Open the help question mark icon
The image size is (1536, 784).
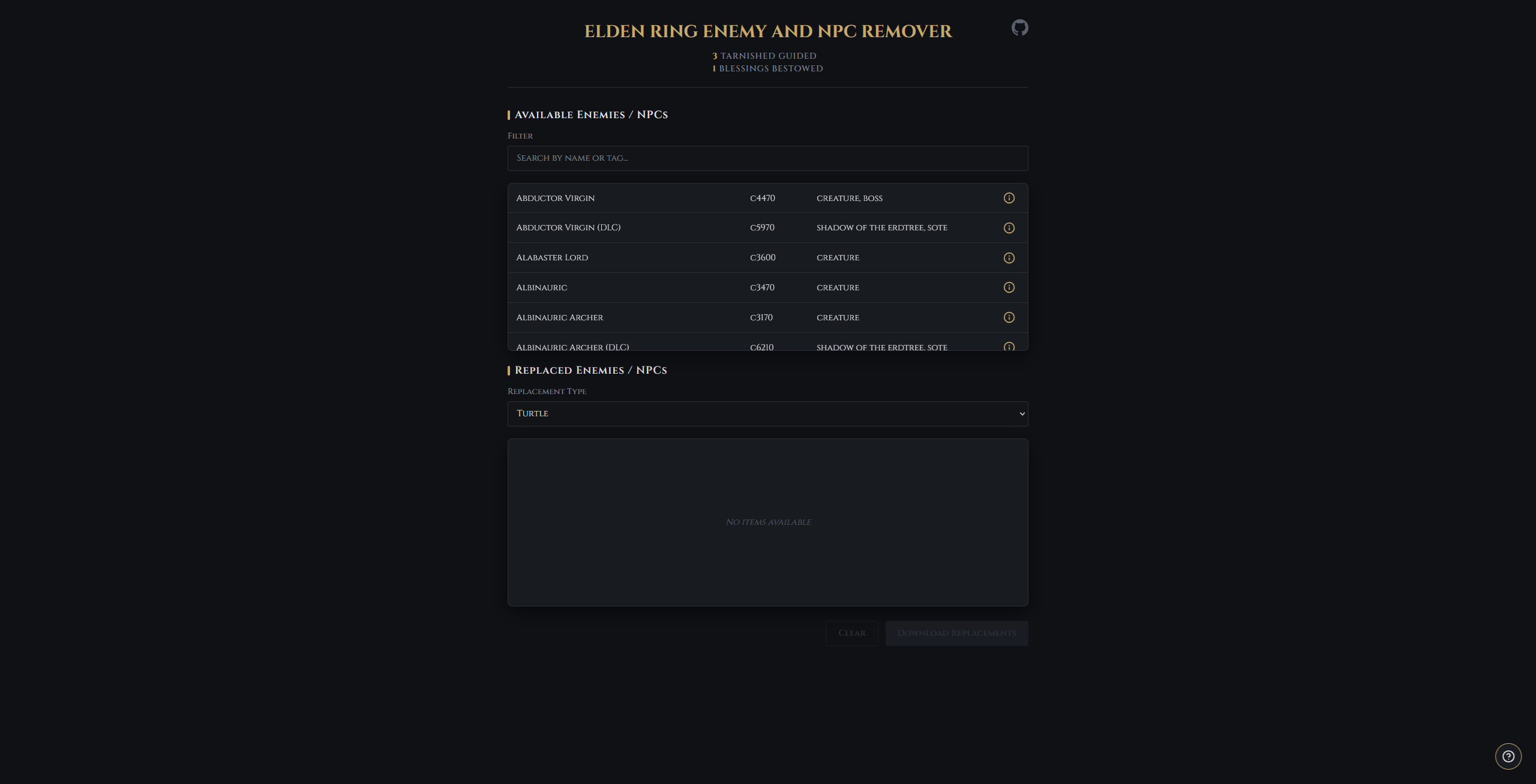coord(1508,756)
